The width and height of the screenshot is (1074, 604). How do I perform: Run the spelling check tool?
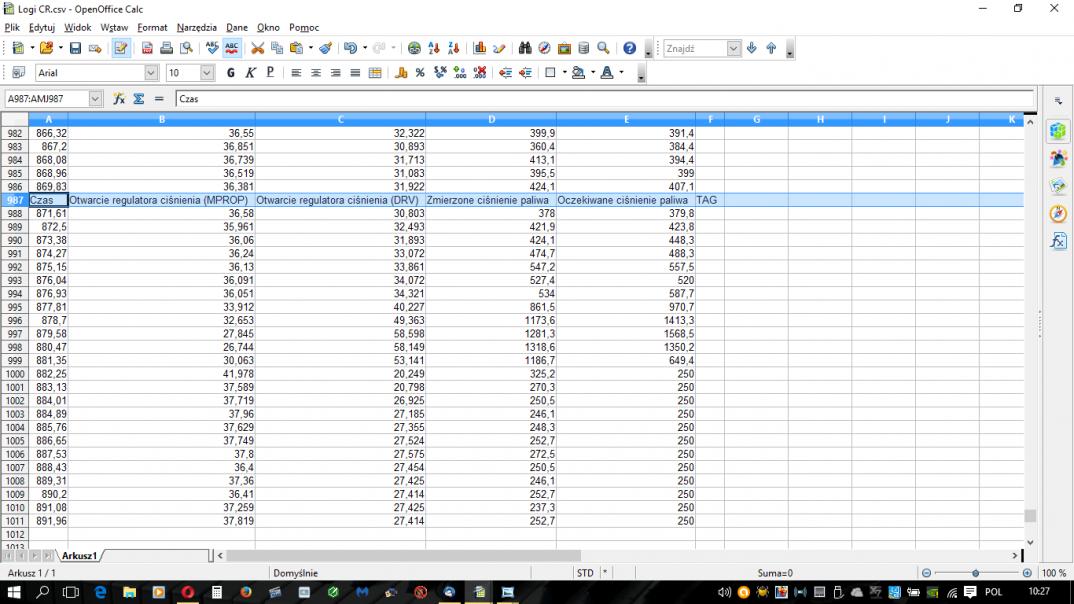coord(212,49)
